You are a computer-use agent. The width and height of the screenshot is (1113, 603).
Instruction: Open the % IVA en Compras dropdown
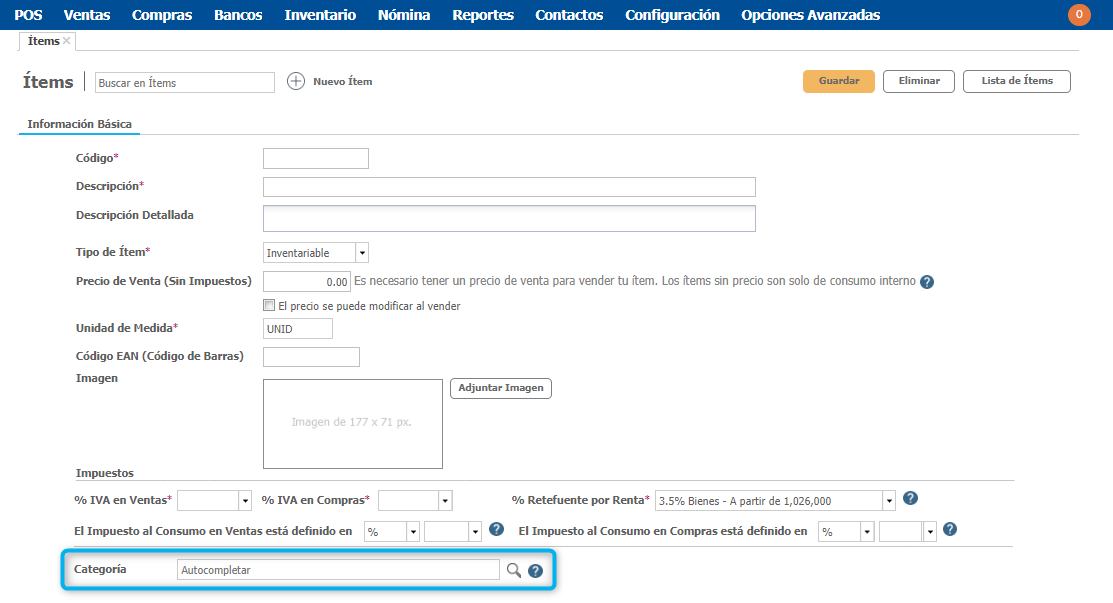(x=445, y=501)
